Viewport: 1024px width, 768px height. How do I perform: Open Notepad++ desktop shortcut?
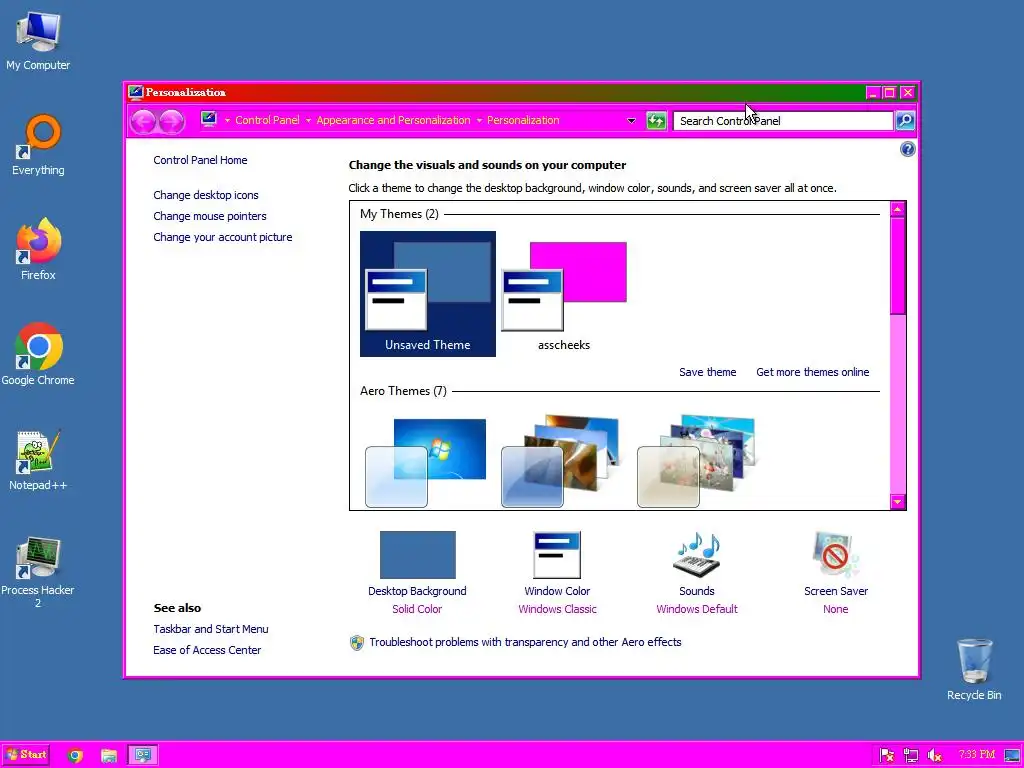tap(38, 460)
